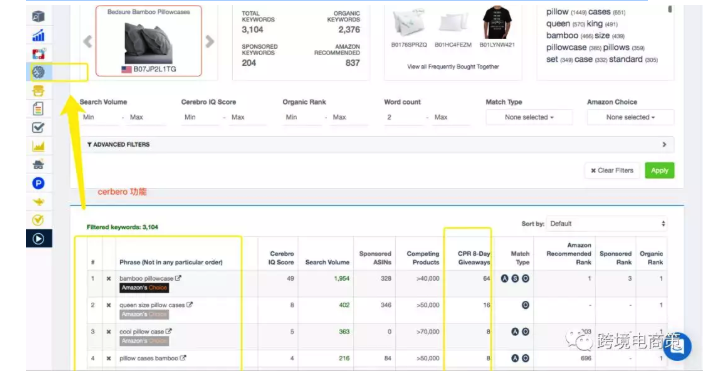The image size is (715, 378).
Task: Open the external link beside bamboo pillowcase
Action: pos(178,278)
